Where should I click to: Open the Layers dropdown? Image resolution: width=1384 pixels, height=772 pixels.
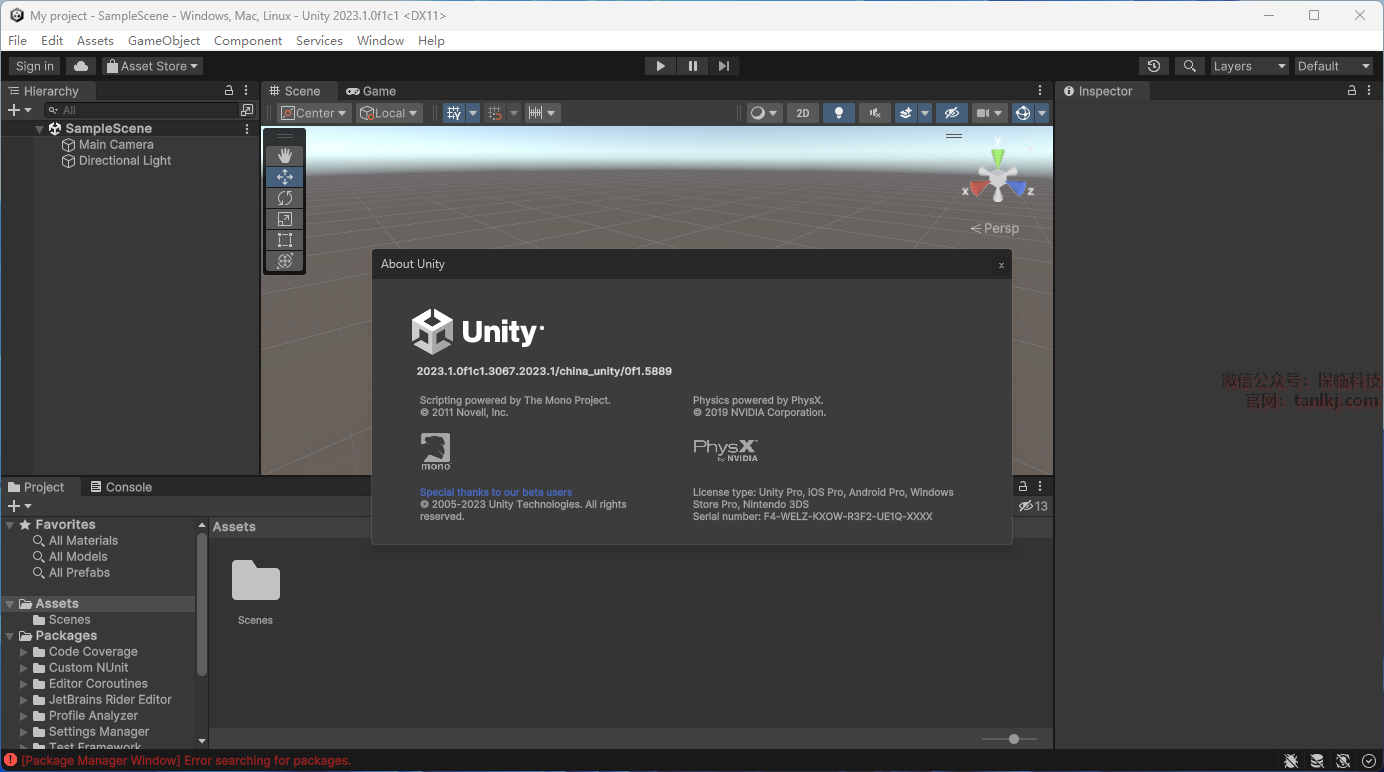coord(1249,66)
